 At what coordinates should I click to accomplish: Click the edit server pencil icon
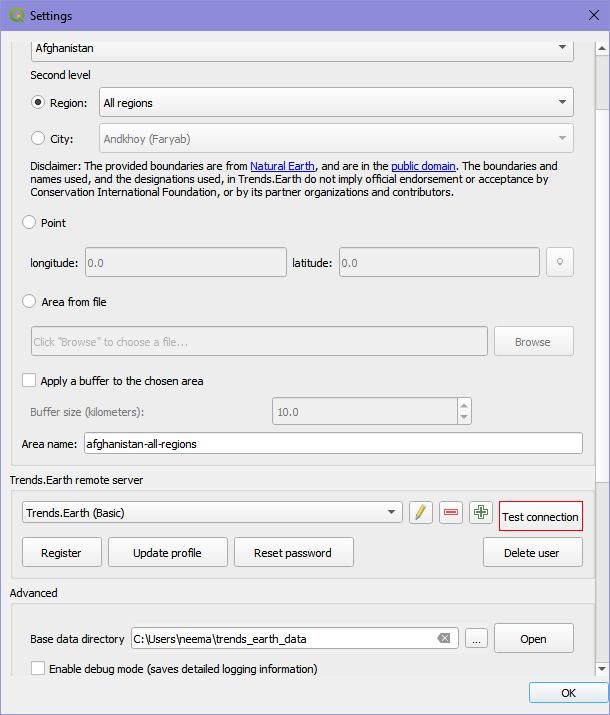420,513
